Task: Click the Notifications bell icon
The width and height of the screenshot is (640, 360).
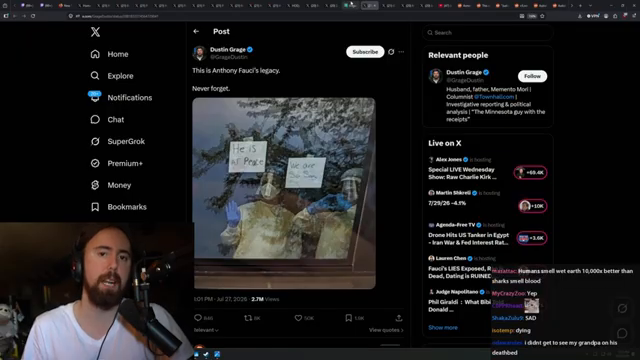Action: [x=95, y=98]
